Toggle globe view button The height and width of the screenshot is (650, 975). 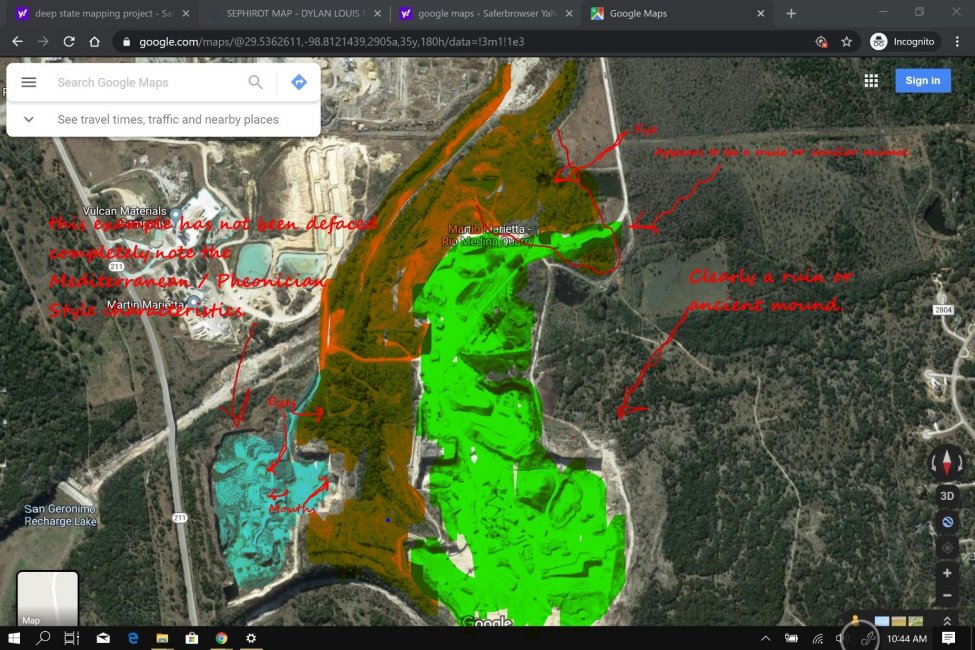coord(947,522)
